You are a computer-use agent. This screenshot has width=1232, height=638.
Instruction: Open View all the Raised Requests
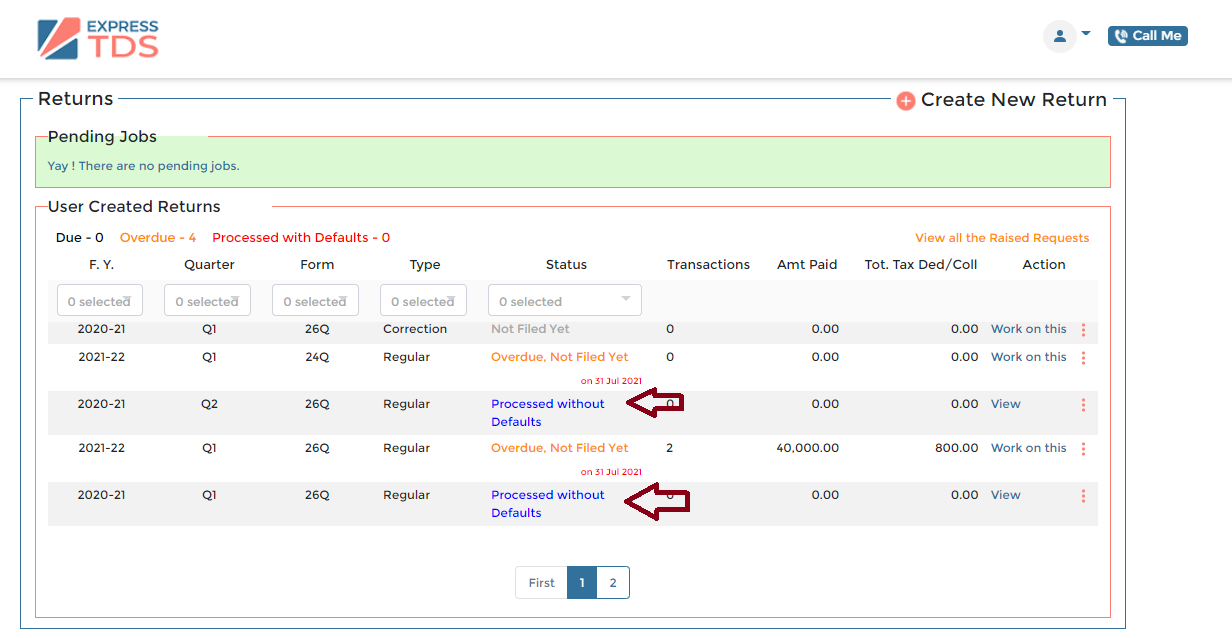click(x=1002, y=237)
